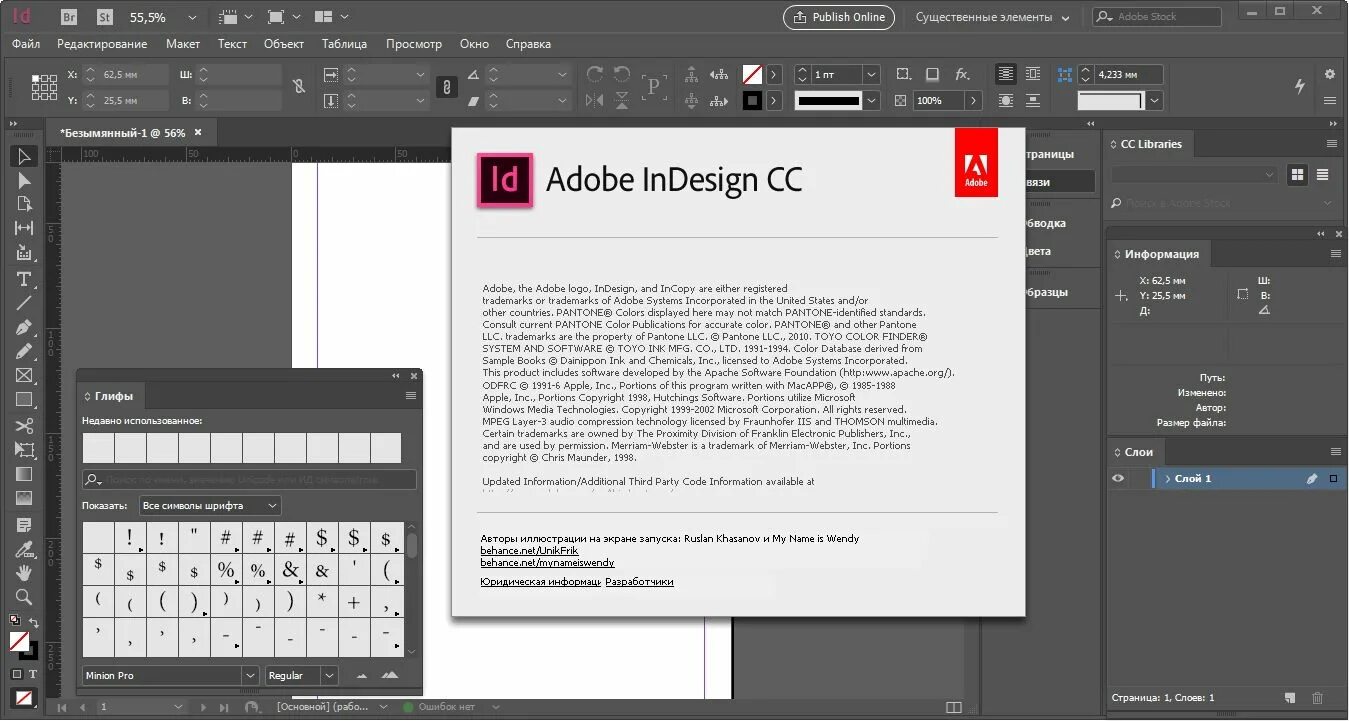The width and height of the screenshot is (1349, 721).
Task: Activate the Scissors tool
Action: pyautogui.click(x=24, y=426)
